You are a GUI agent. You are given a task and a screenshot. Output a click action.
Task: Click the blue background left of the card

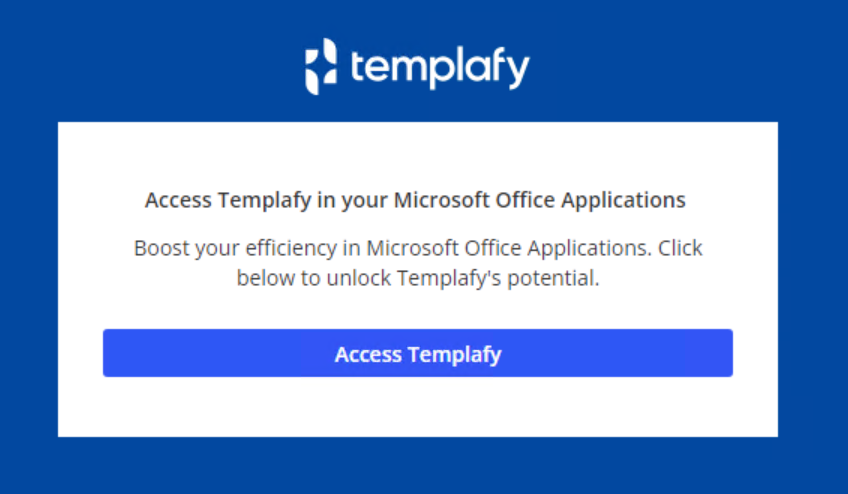coord(28,280)
